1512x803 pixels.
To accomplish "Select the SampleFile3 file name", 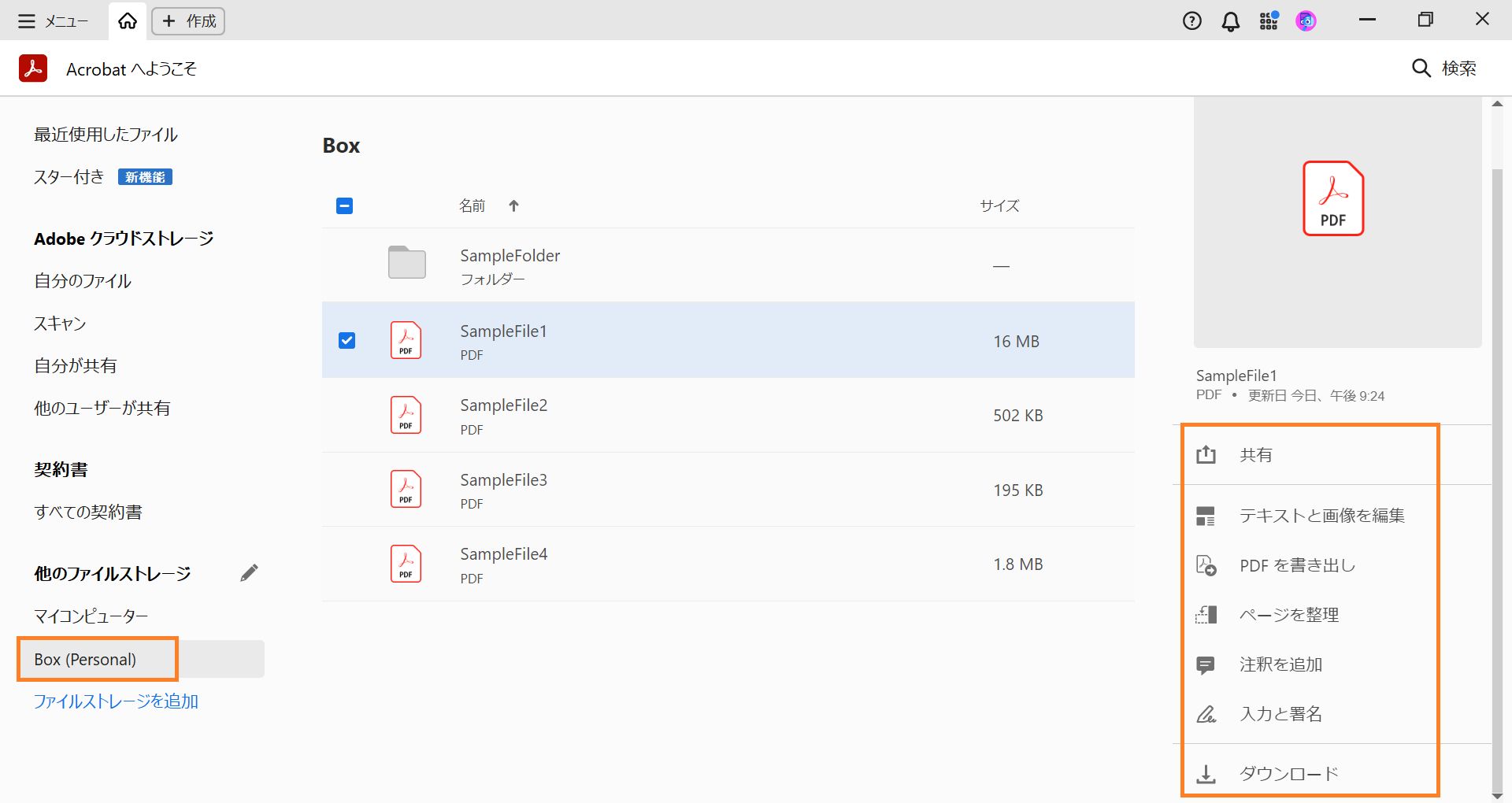I will click(x=504, y=480).
